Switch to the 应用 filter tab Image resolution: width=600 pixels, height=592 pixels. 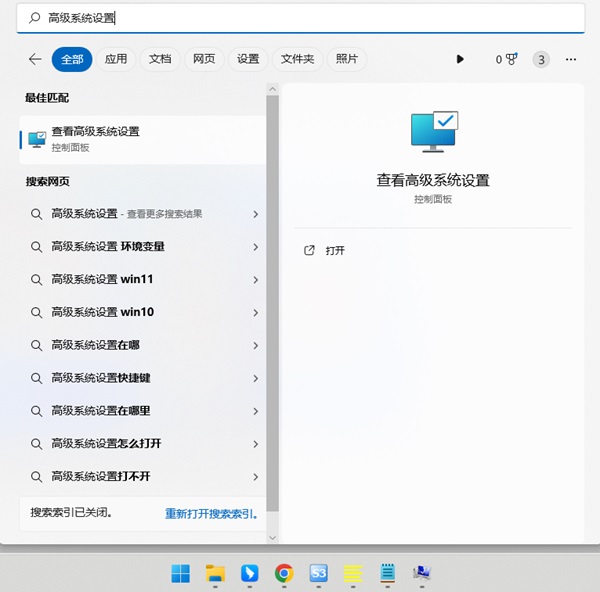tap(116, 59)
